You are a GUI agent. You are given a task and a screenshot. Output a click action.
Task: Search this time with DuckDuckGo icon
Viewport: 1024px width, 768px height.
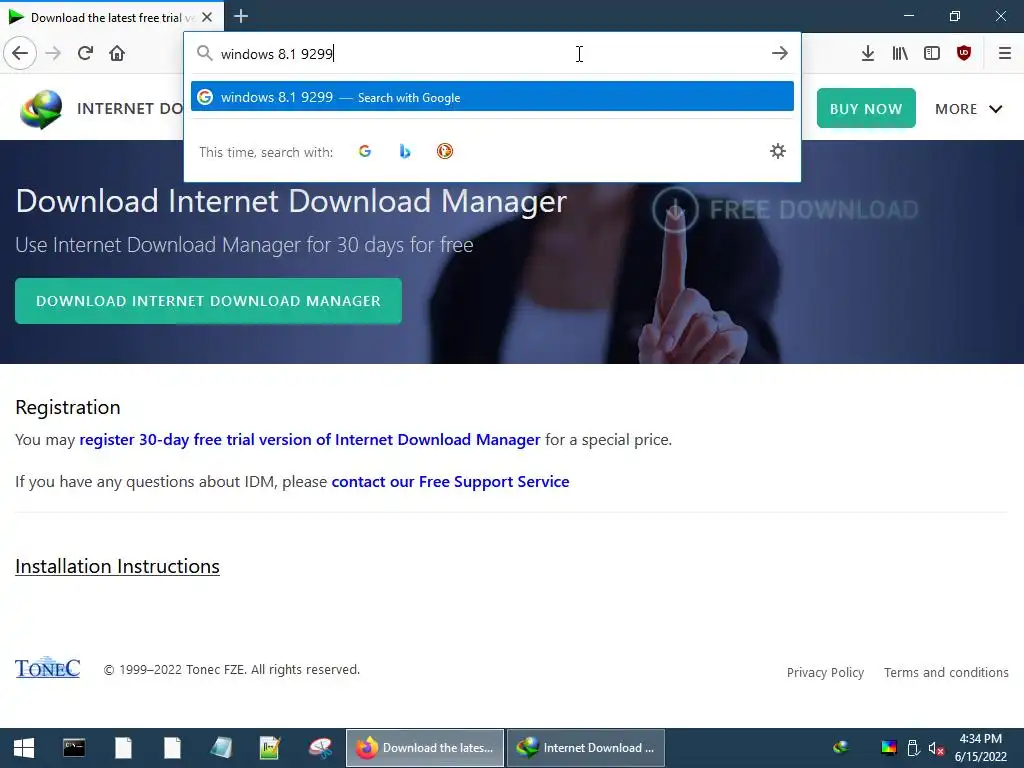(445, 152)
